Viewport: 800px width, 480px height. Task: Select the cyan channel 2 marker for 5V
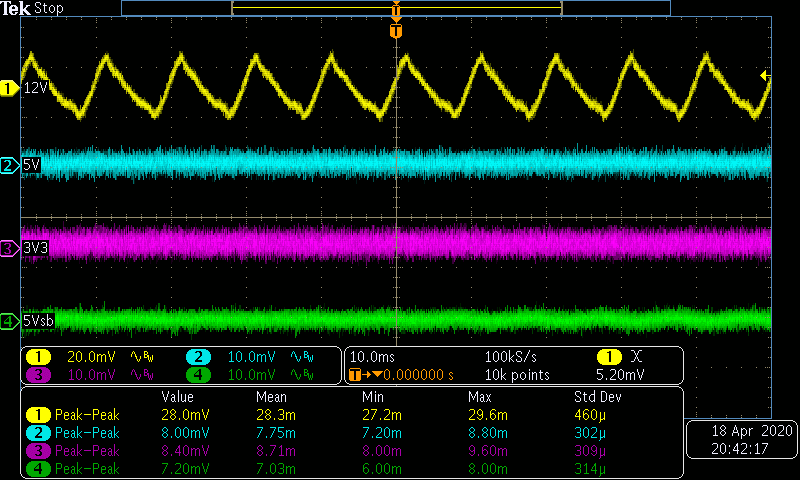click(x=10, y=165)
